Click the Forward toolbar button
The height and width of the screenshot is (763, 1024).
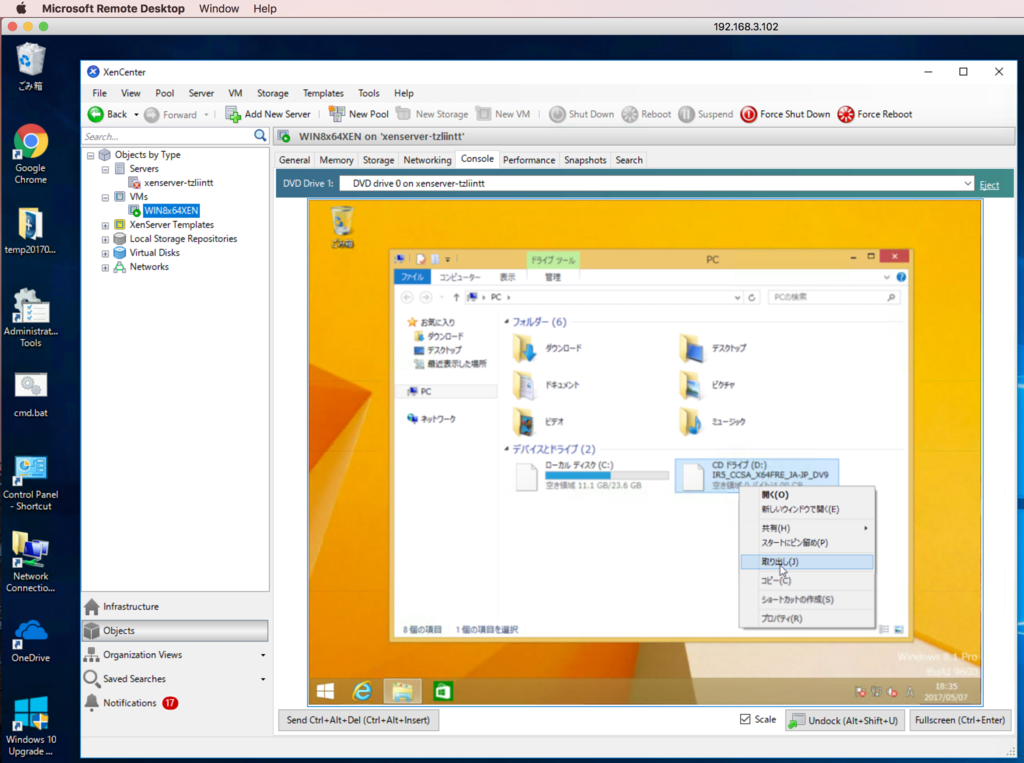(x=171, y=114)
